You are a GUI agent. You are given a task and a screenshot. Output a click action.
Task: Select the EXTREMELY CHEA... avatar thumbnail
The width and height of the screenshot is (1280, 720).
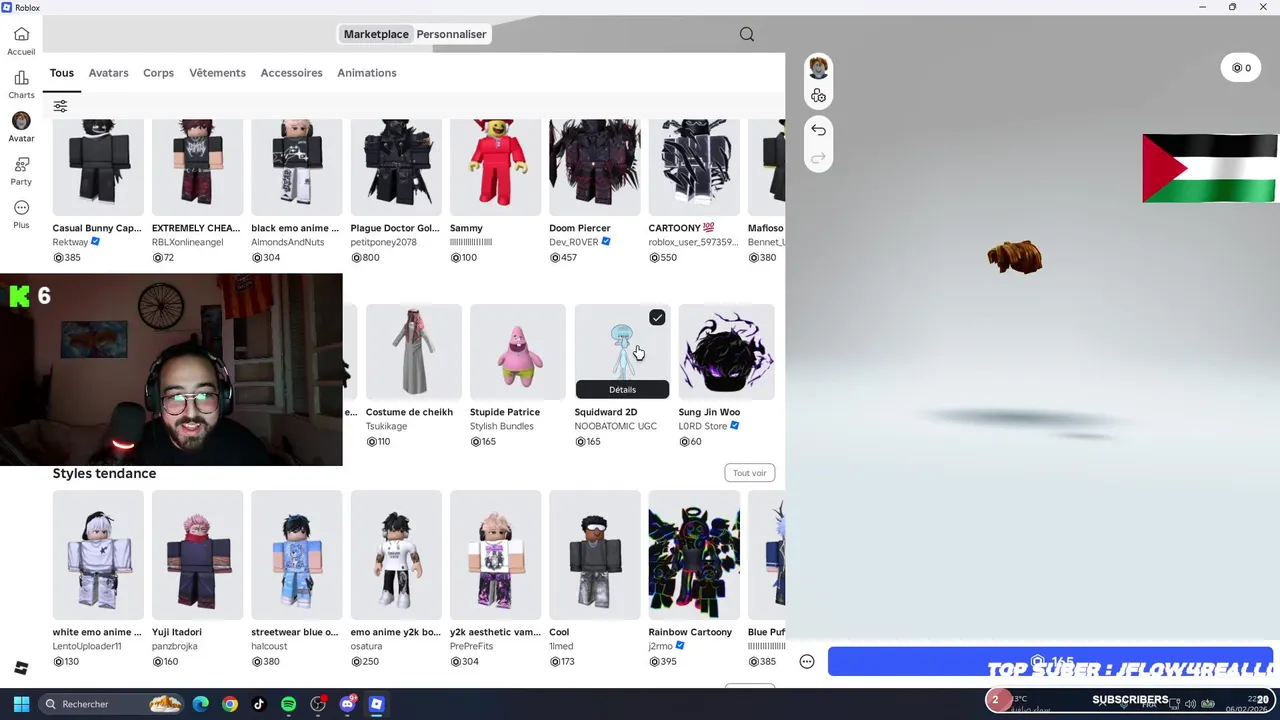197,167
